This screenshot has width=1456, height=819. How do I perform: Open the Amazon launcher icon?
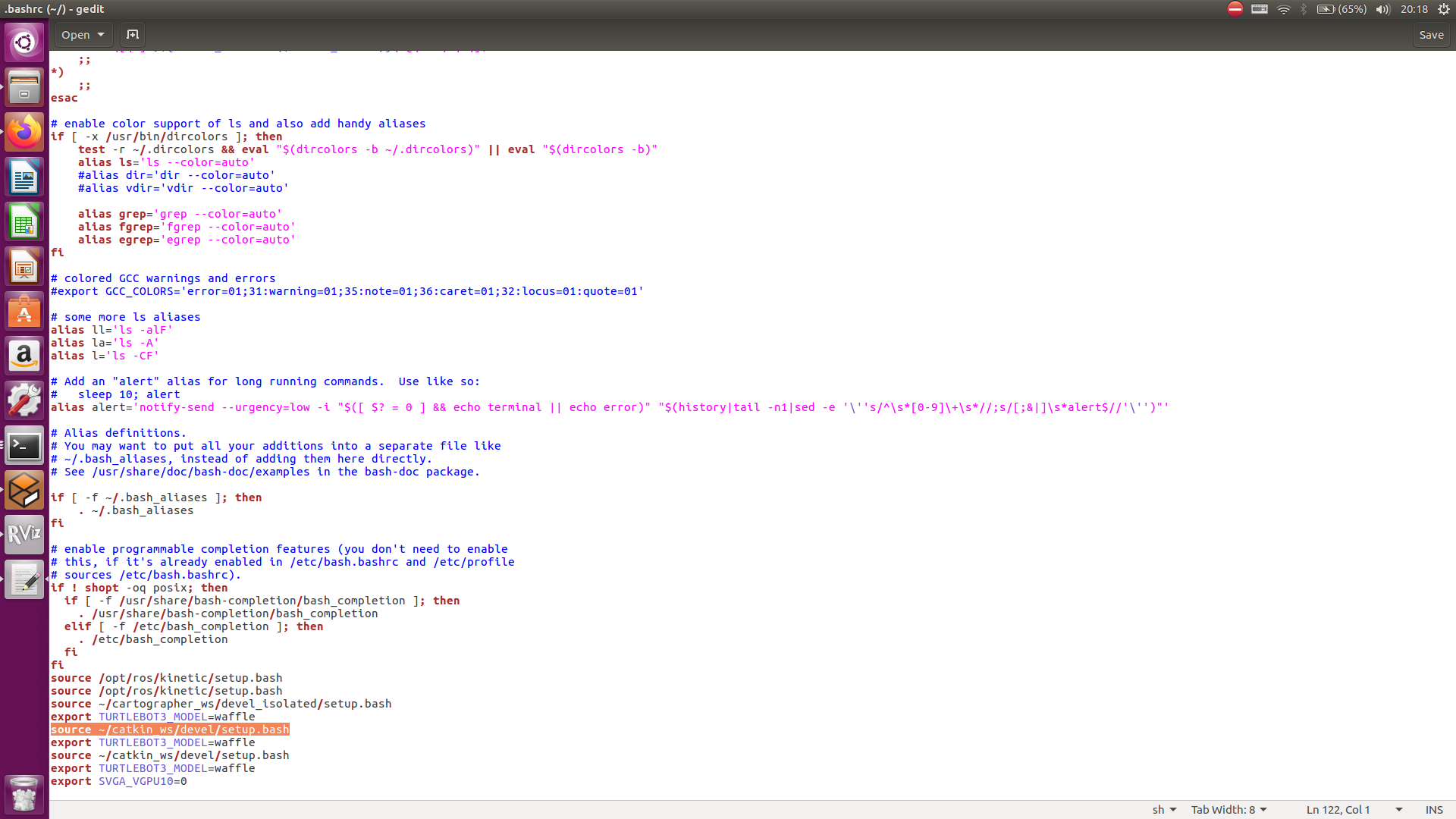[24, 356]
